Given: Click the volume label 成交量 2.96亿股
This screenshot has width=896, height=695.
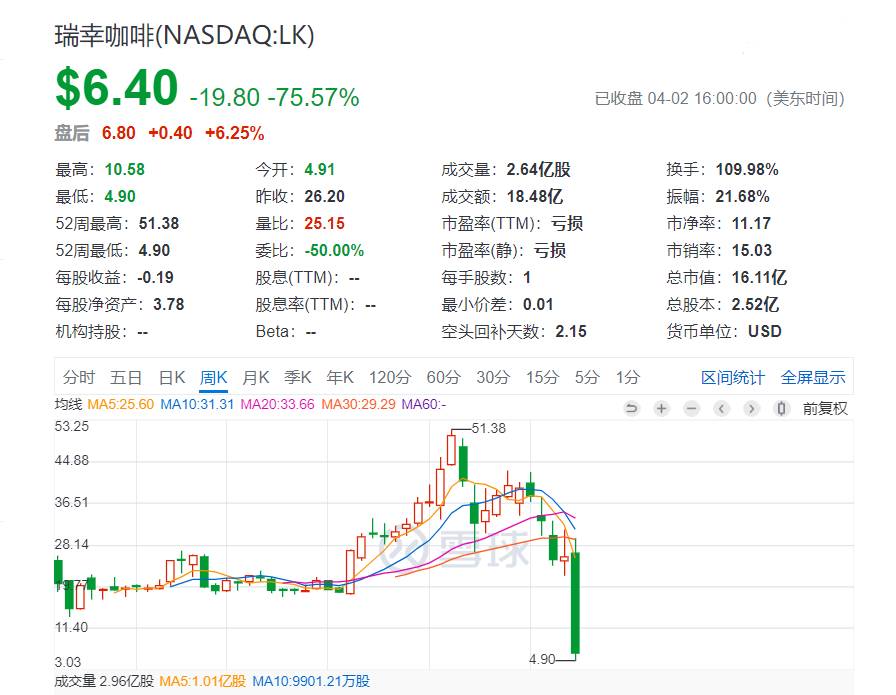Looking at the screenshot, I should pyautogui.click(x=104, y=681).
